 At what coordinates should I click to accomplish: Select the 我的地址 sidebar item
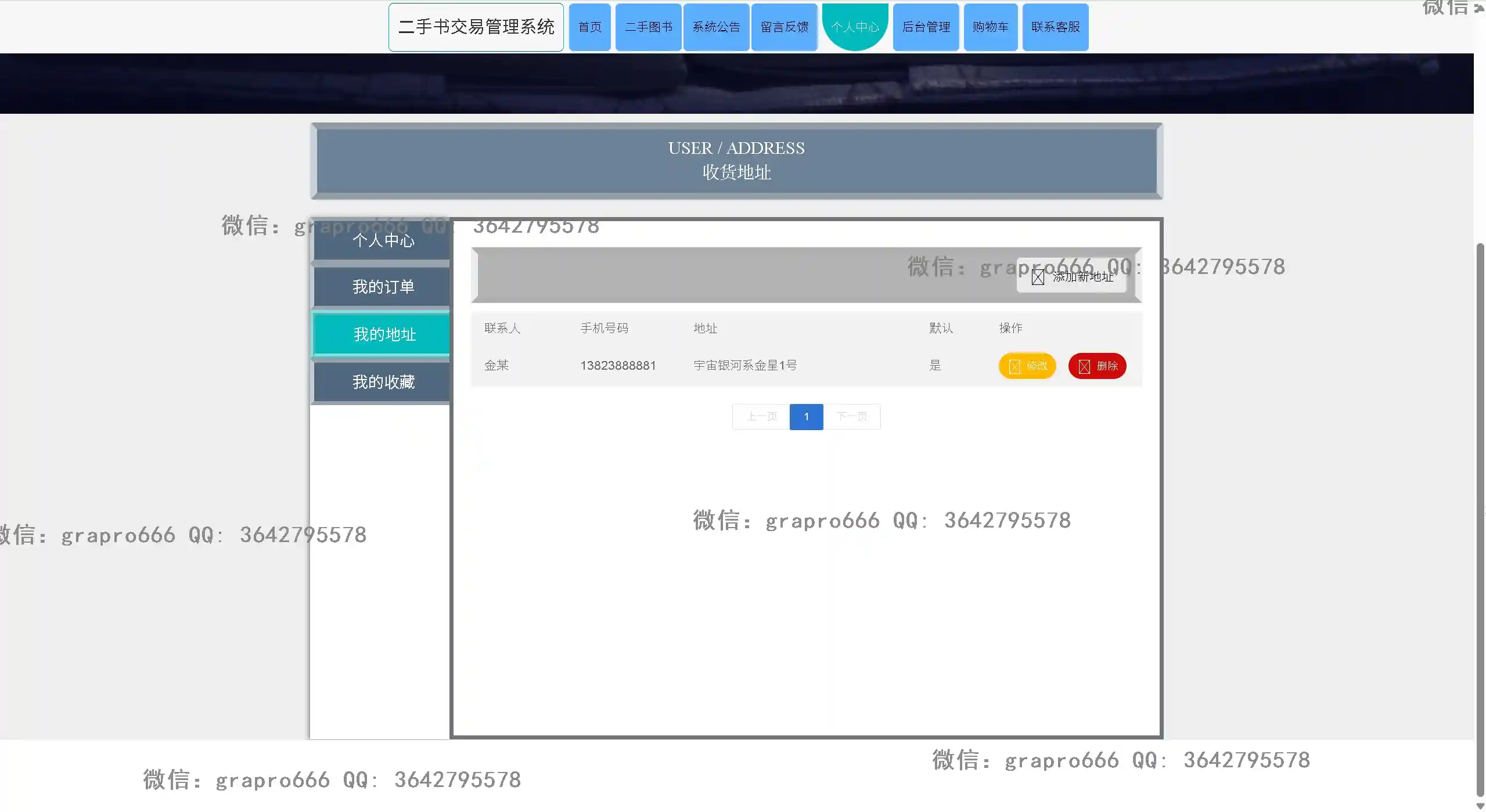pos(383,334)
